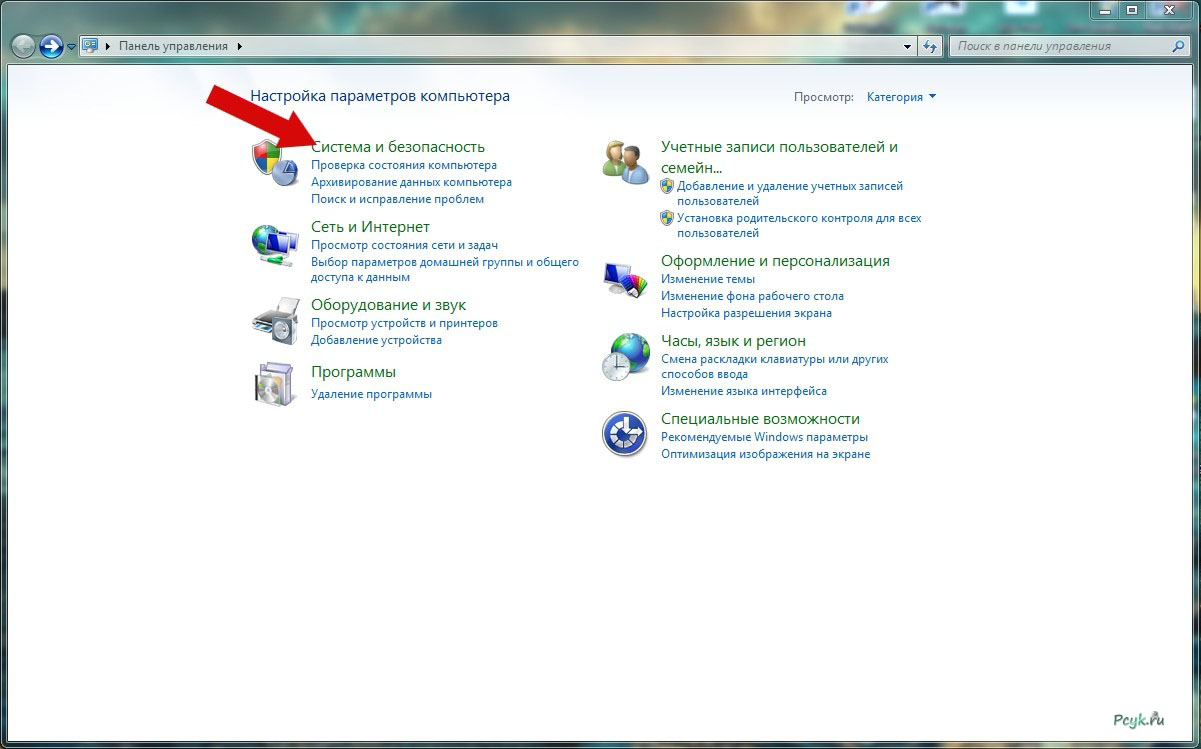1201x749 pixels.
Task: Open Архивирование данных компьютера link
Action: [x=411, y=182]
